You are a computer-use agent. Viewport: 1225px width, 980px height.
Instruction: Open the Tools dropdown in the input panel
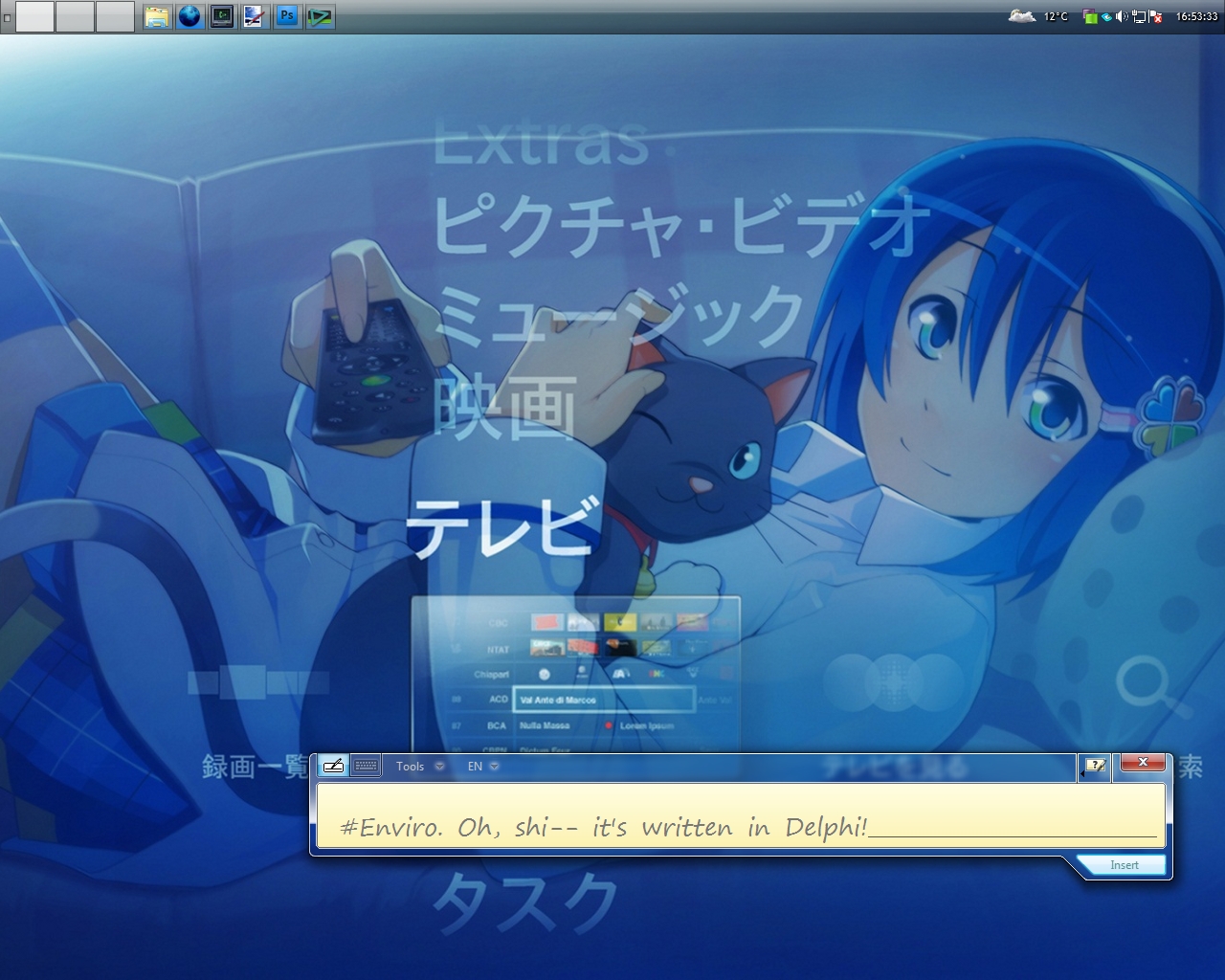point(420,767)
